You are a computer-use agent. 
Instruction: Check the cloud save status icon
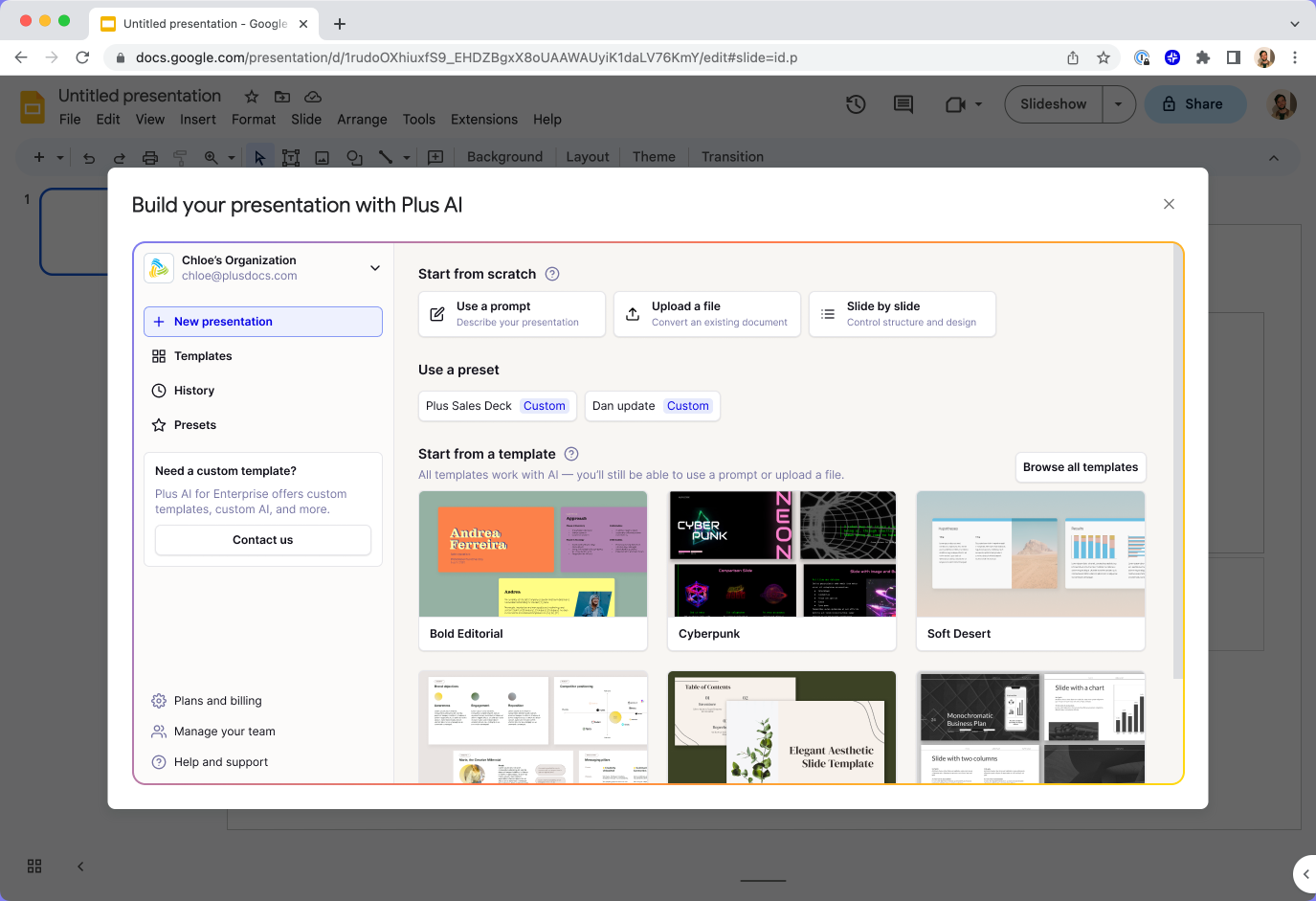pyautogui.click(x=313, y=97)
